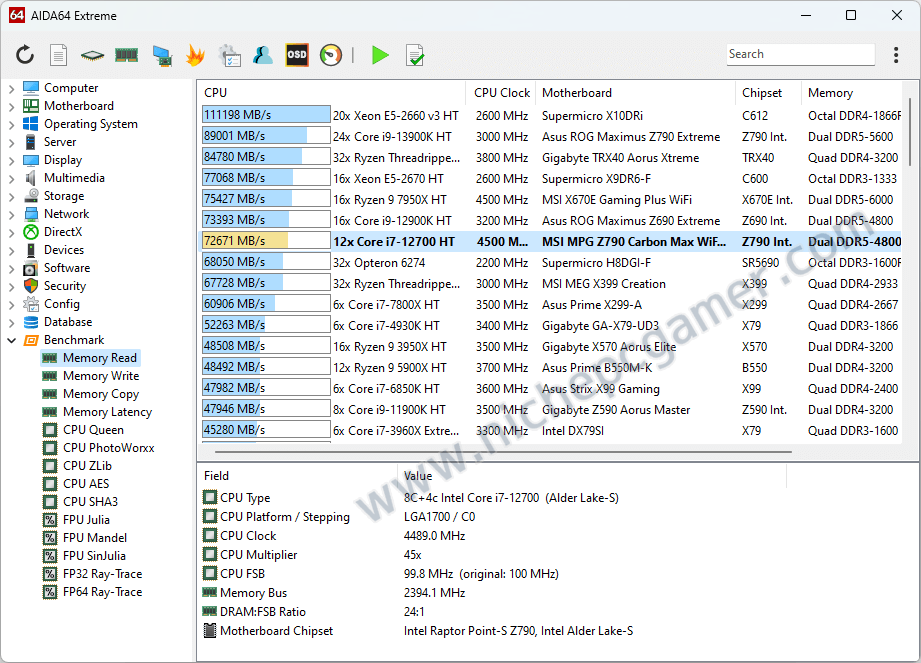Viewport: 921px width, 663px height.
Task: Expand the Multimedia tree node
Action: point(11,179)
